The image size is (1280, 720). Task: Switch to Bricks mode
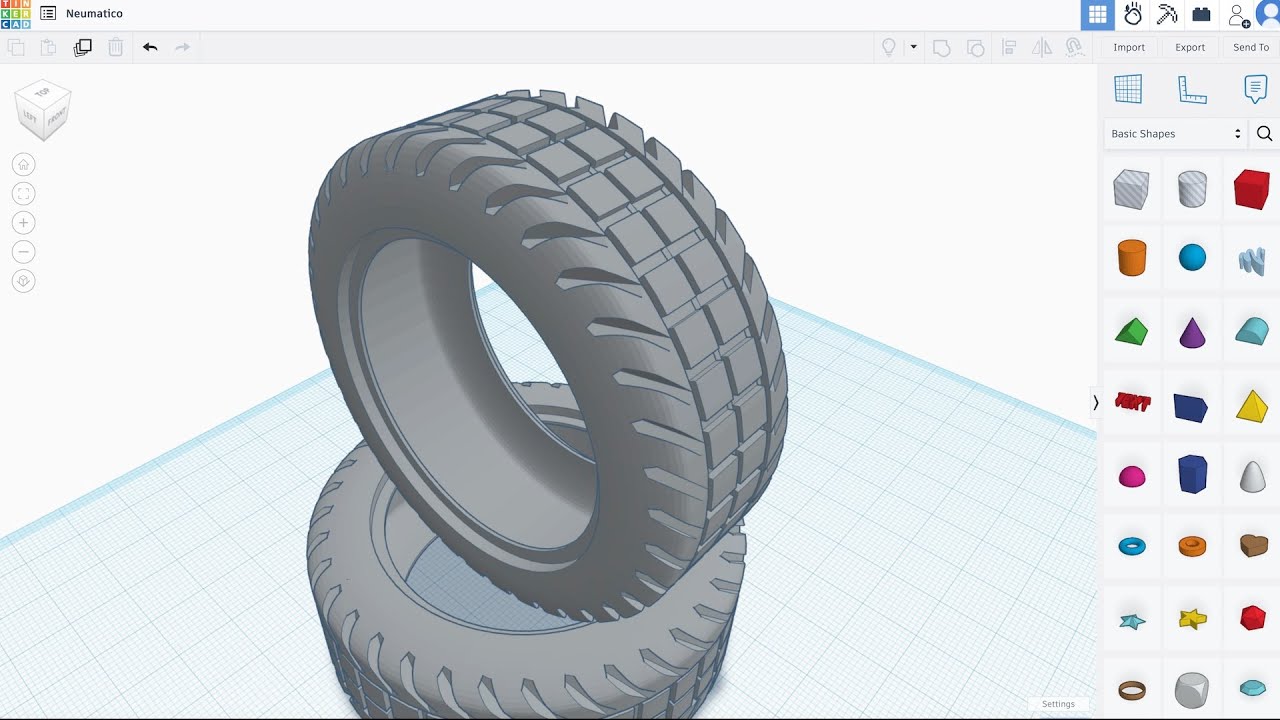[1201, 15]
